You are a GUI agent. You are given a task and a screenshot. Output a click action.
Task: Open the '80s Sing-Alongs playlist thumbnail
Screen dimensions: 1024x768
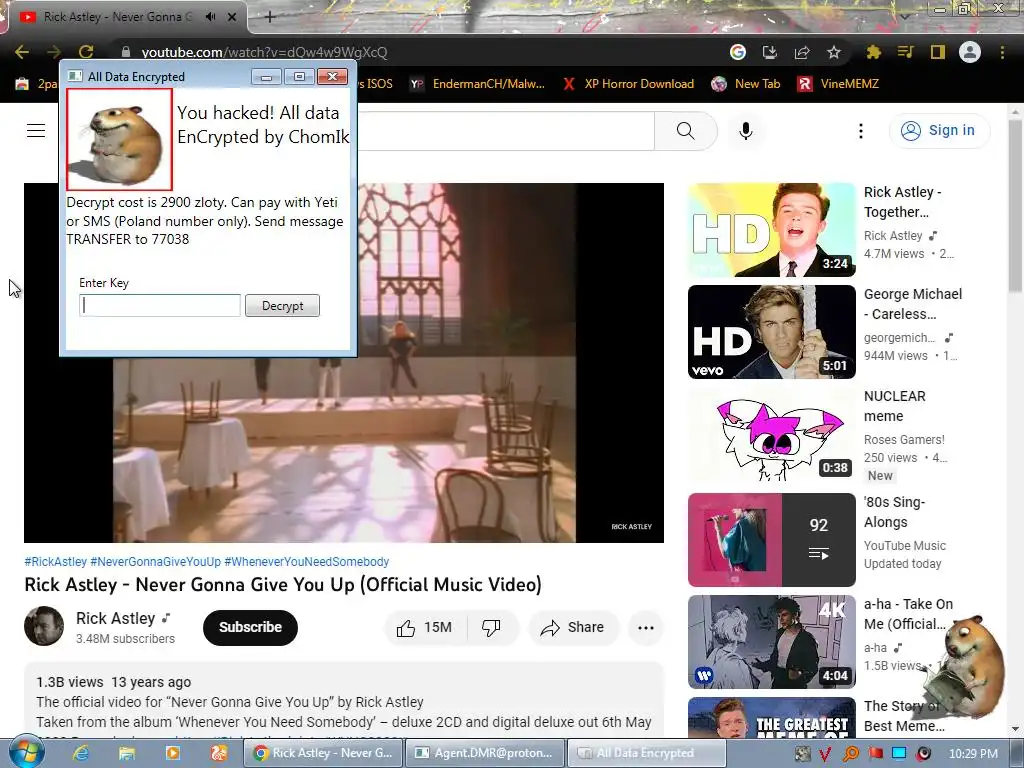click(771, 539)
